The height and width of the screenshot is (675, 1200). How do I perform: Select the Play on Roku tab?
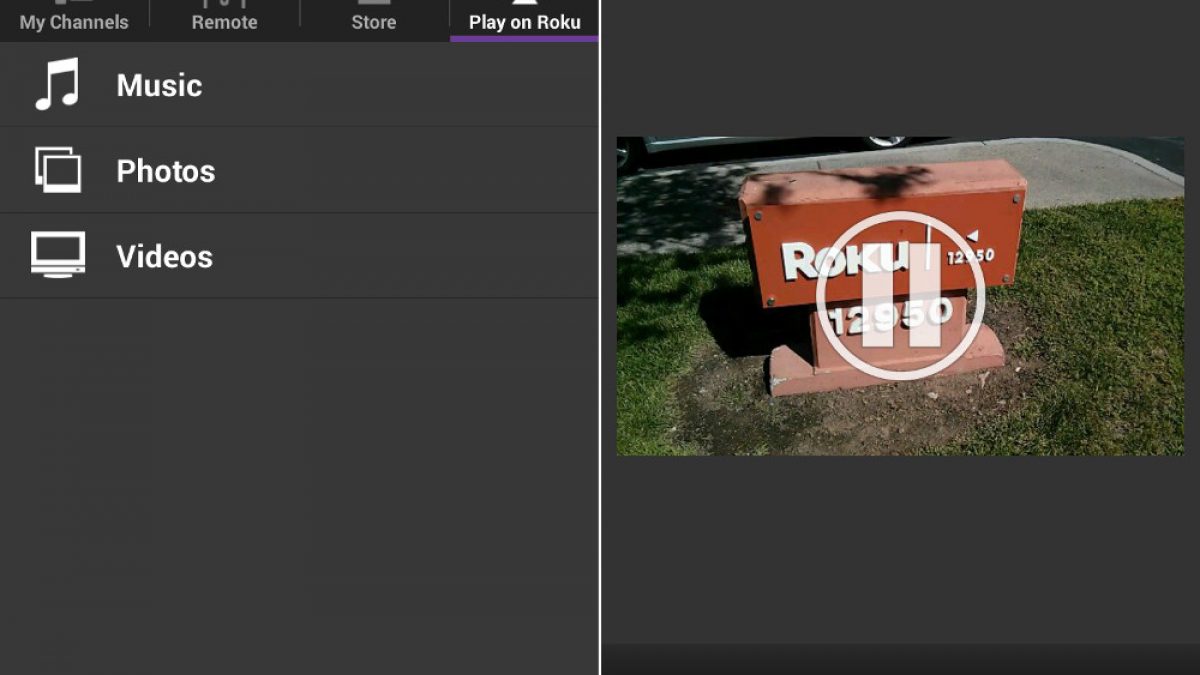point(524,22)
